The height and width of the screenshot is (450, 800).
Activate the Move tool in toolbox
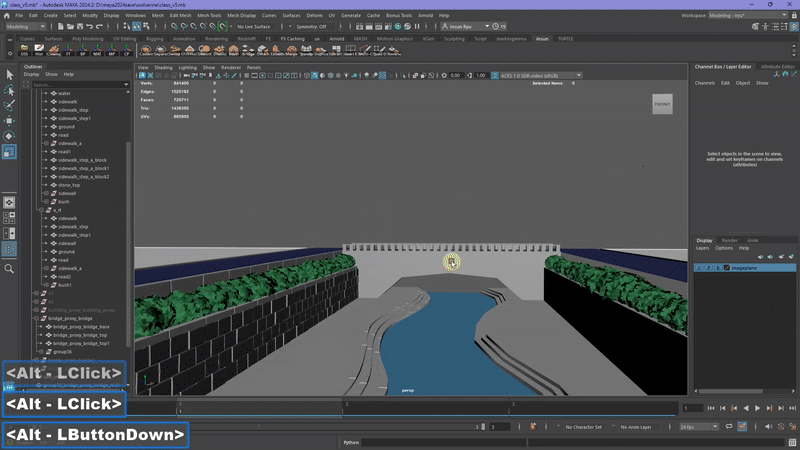pyautogui.click(x=9, y=120)
